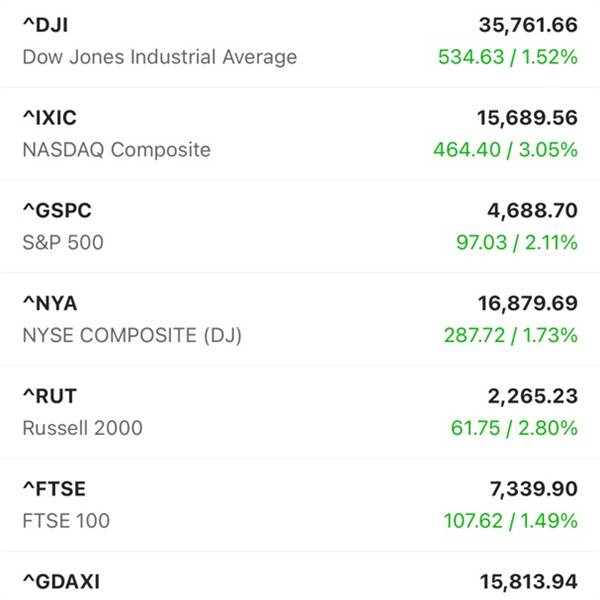The height and width of the screenshot is (600, 600).
Task: Open the ^IXIC ticker symbol
Action: tap(50, 118)
